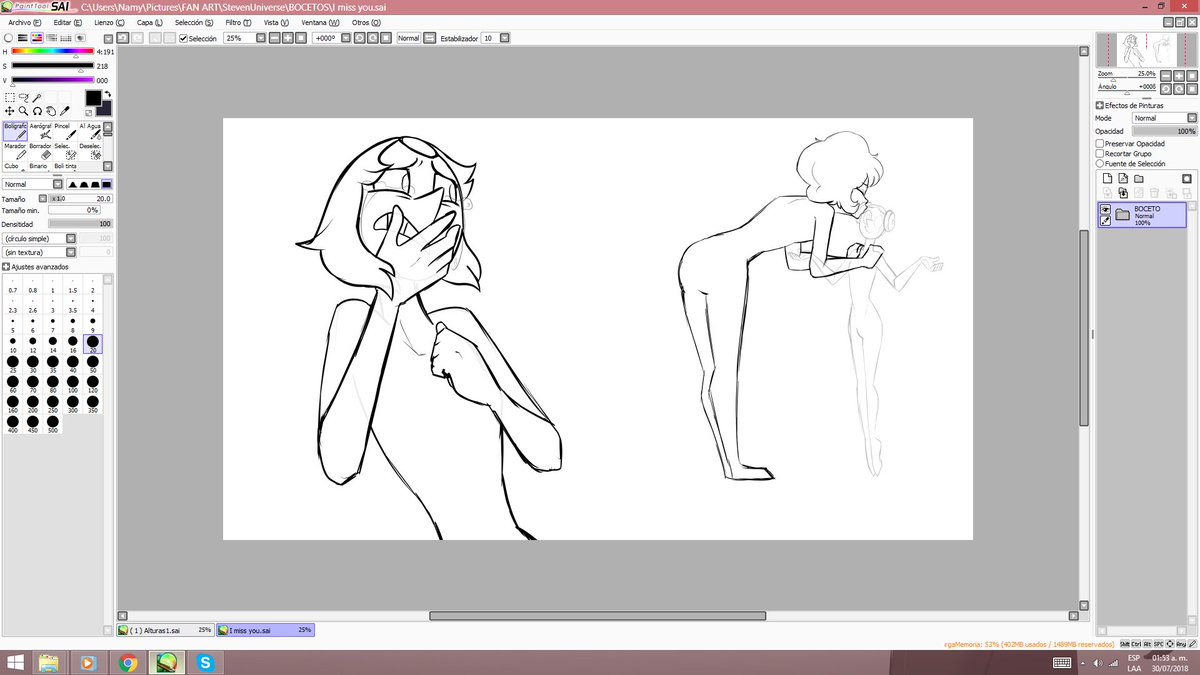Choose brush size 0.7 preset
The width and height of the screenshot is (1200, 675).
(x=13, y=284)
